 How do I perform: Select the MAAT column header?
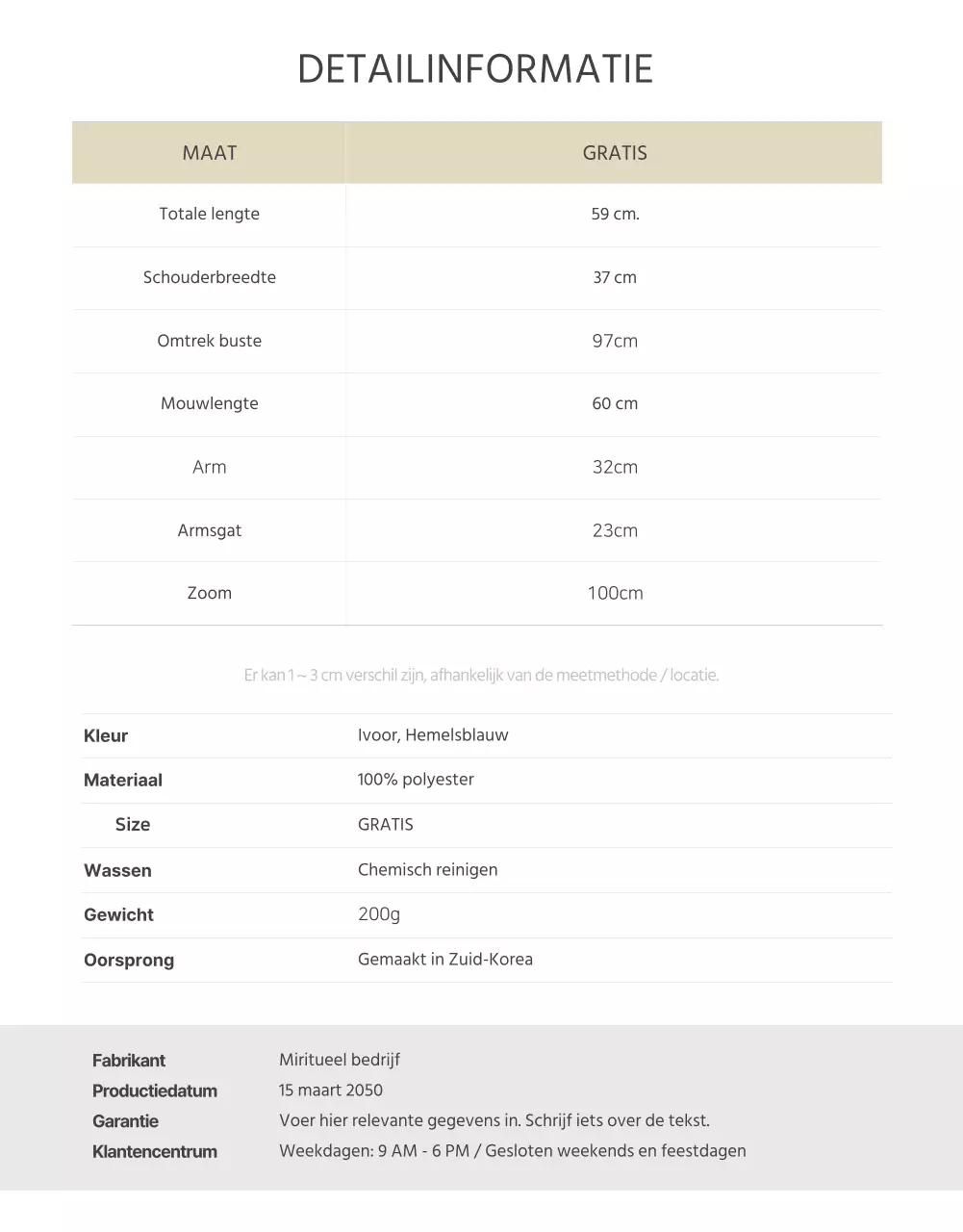tap(210, 153)
